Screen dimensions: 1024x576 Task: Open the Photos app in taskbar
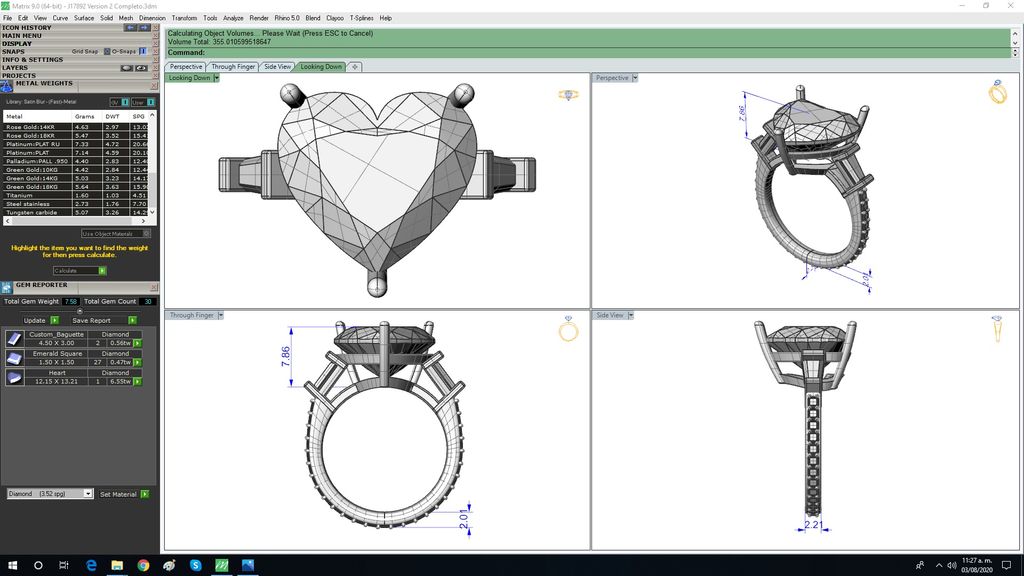(x=248, y=566)
